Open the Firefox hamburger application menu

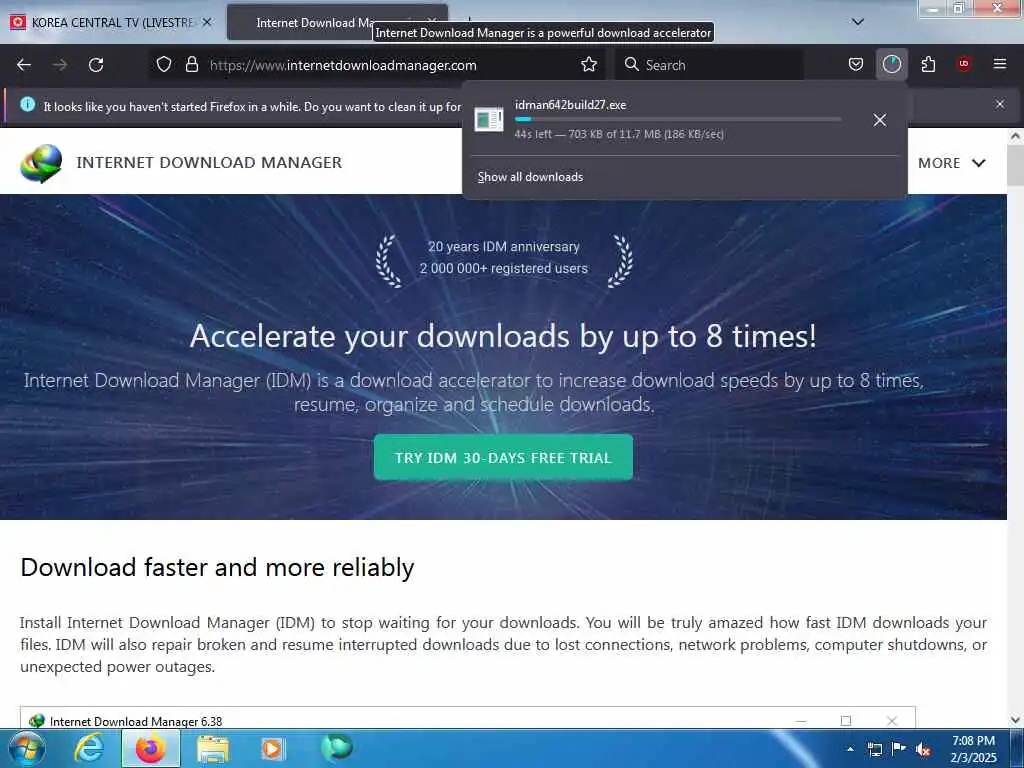(x=999, y=64)
